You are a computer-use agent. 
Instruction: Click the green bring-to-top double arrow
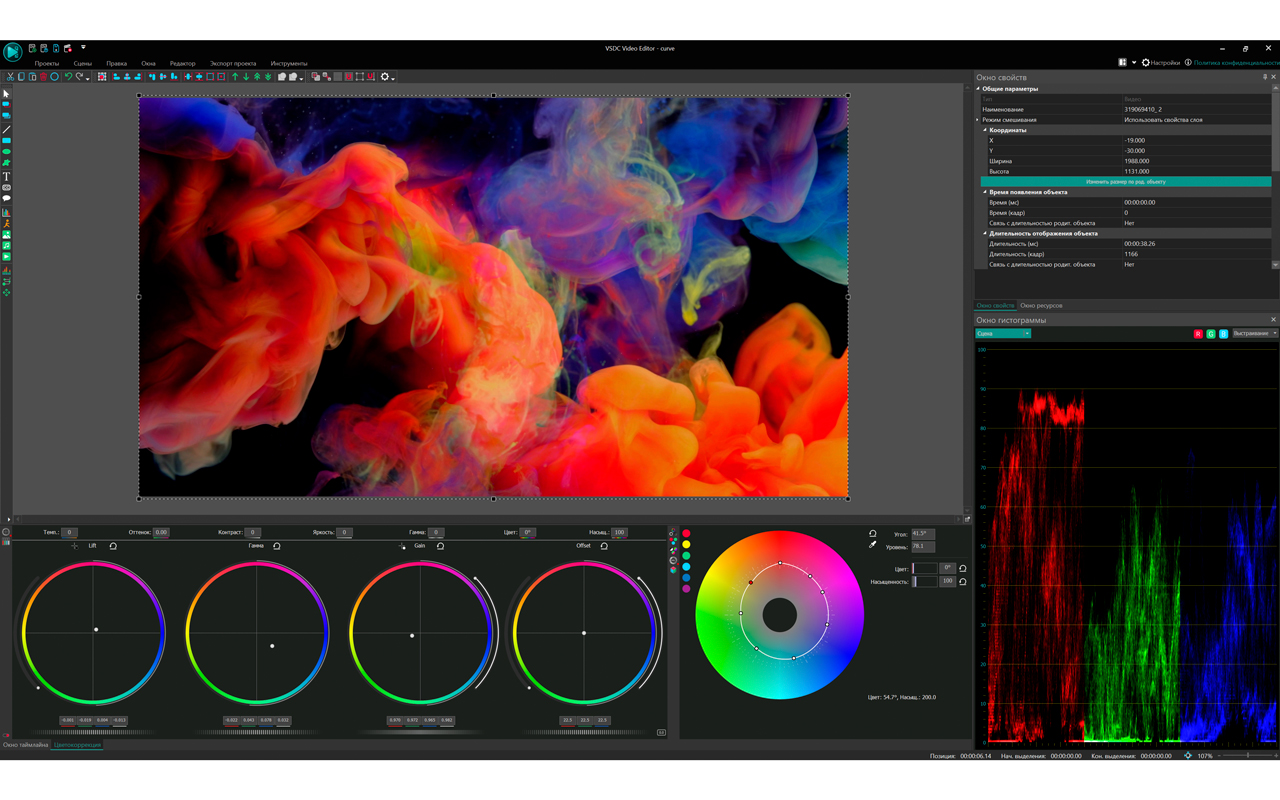click(x=257, y=77)
